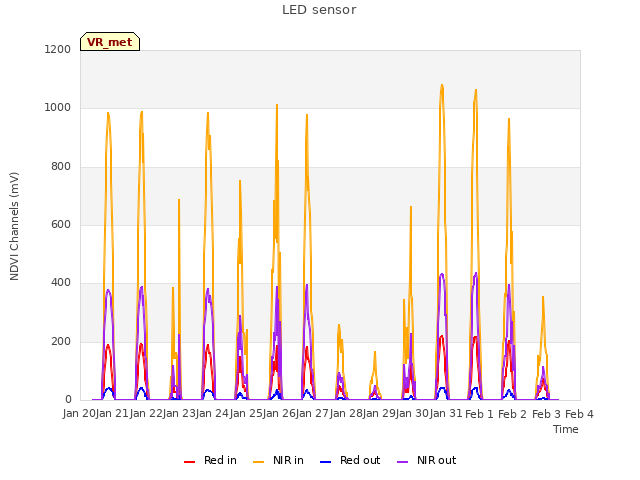Click the LED sensor chart title
Viewport: 640px width, 480px height.
pos(319,10)
